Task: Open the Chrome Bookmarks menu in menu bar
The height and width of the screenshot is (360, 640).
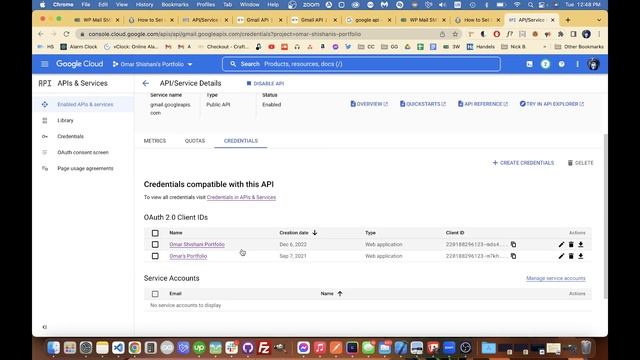Action: [x=175, y=4]
